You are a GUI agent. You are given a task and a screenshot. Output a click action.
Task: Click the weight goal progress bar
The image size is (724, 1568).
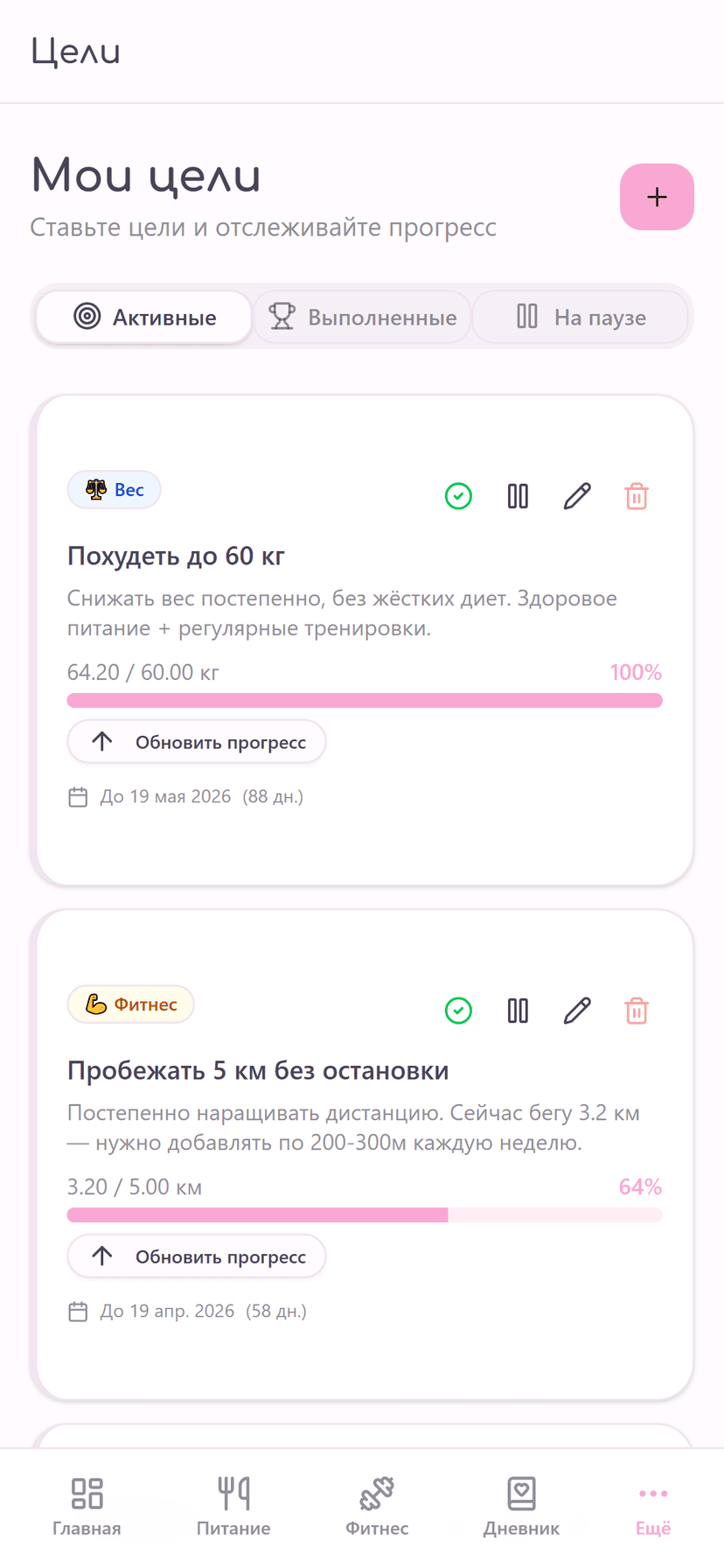(x=365, y=700)
